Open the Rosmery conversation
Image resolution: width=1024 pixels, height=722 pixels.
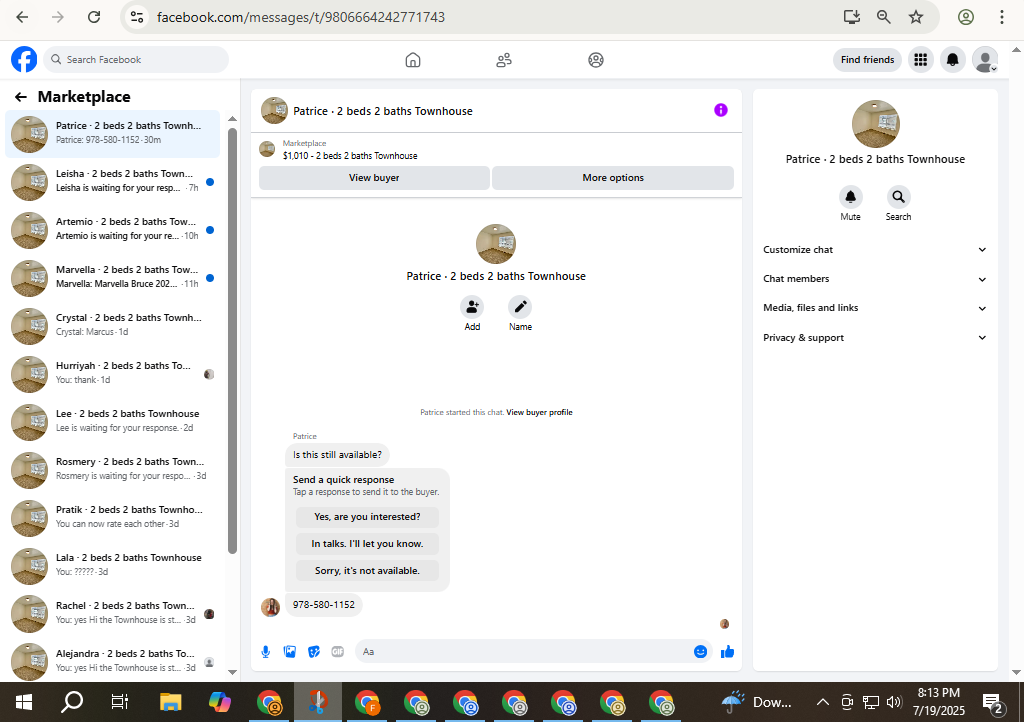pos(112,470)
